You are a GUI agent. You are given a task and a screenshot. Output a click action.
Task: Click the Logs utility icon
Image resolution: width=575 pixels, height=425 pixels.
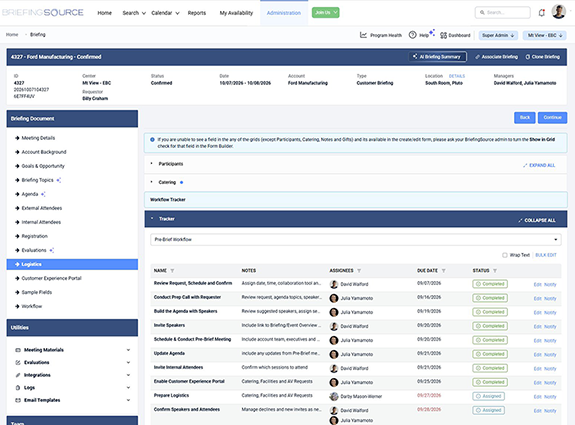[x=18, y=388]
